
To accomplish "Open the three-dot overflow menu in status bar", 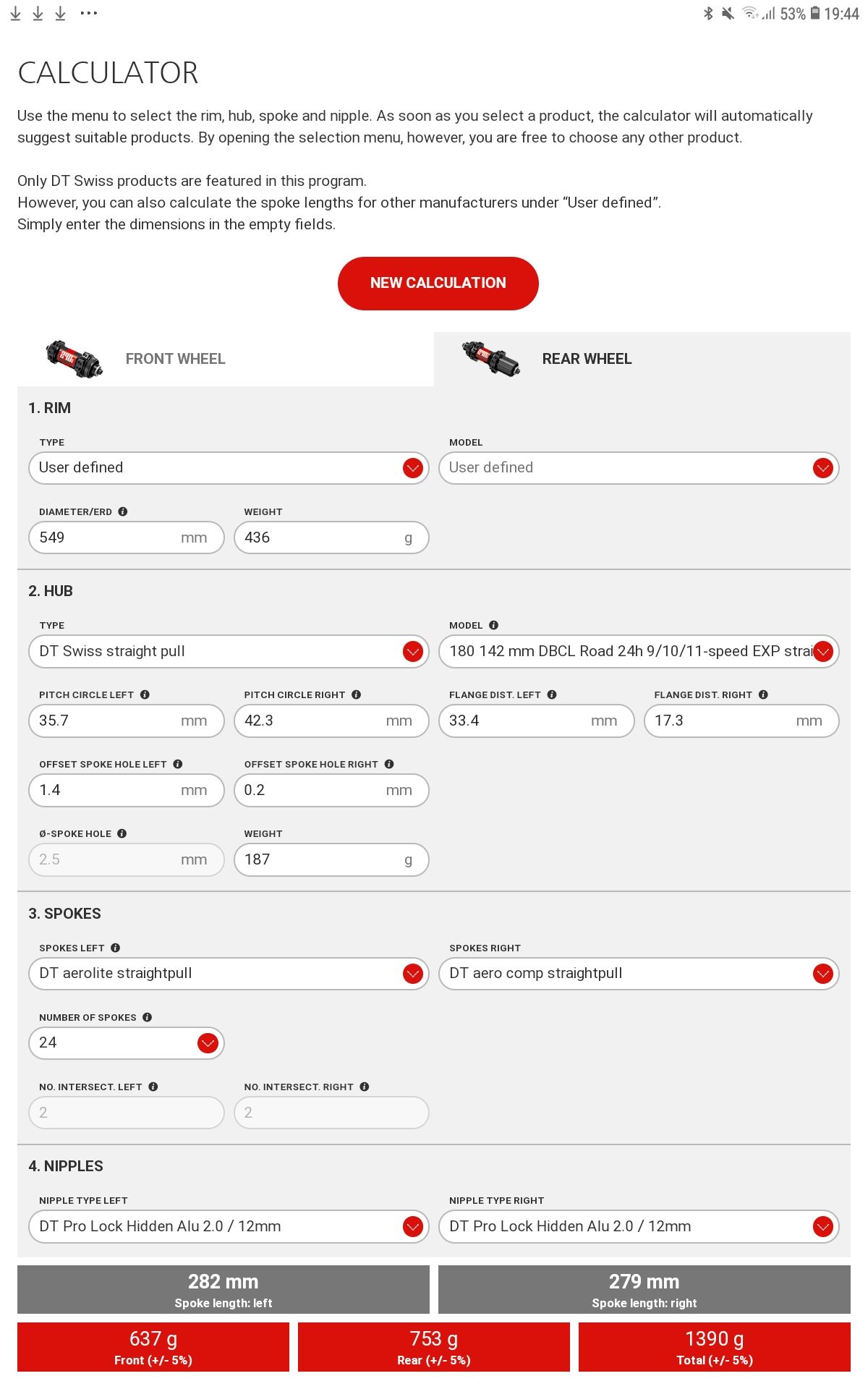I will coord(88,13).
